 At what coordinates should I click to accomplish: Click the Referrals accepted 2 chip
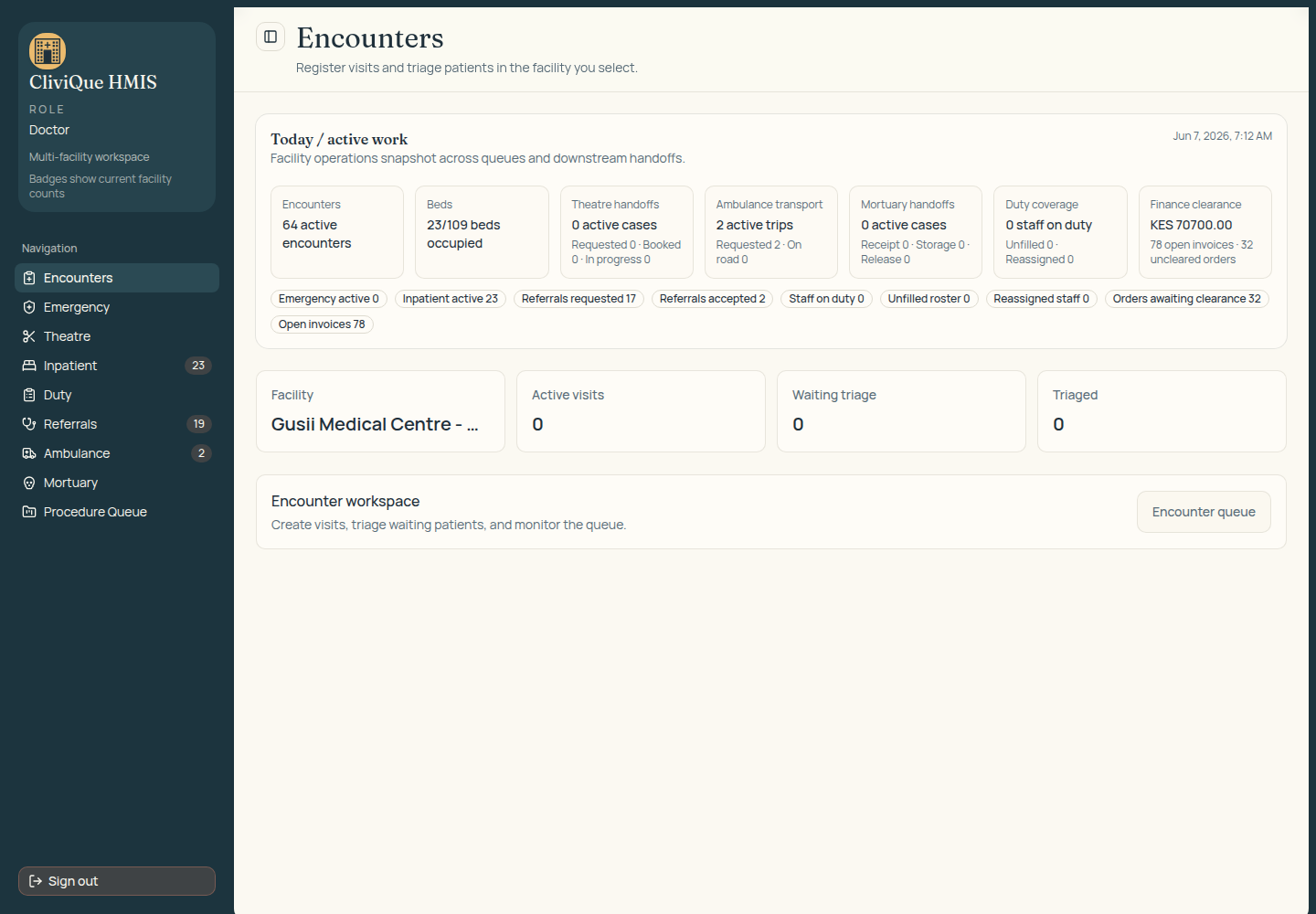coord(713,299)
